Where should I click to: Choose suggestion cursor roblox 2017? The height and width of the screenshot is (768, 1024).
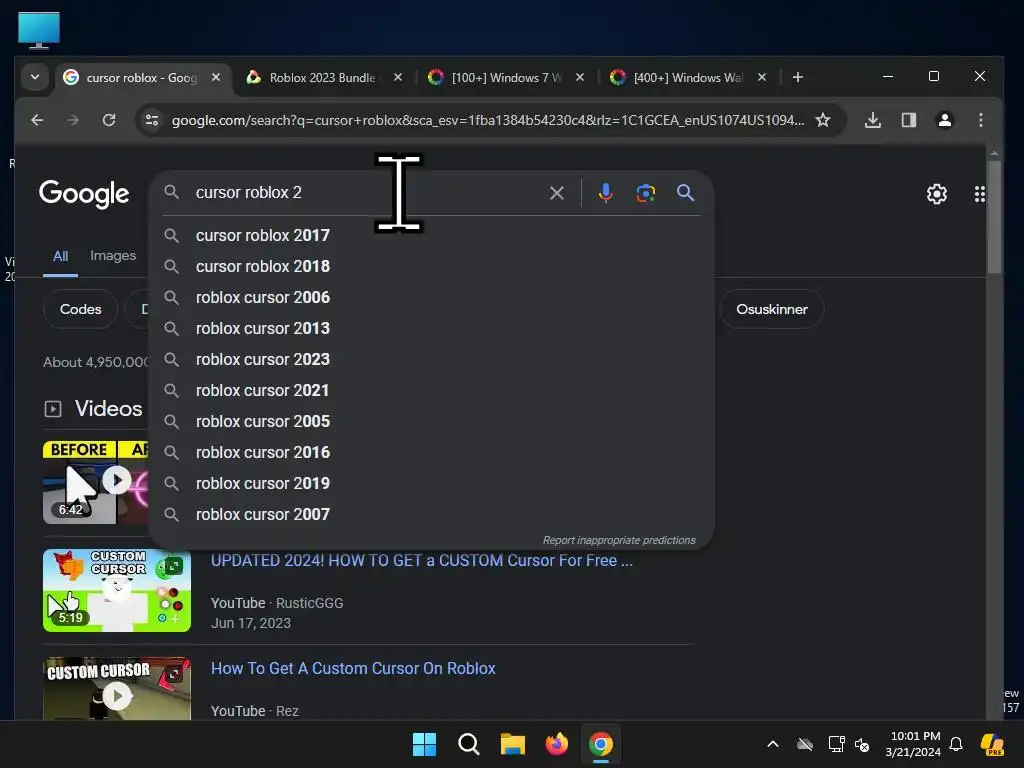pyautogui.click(x=431, y=235)
